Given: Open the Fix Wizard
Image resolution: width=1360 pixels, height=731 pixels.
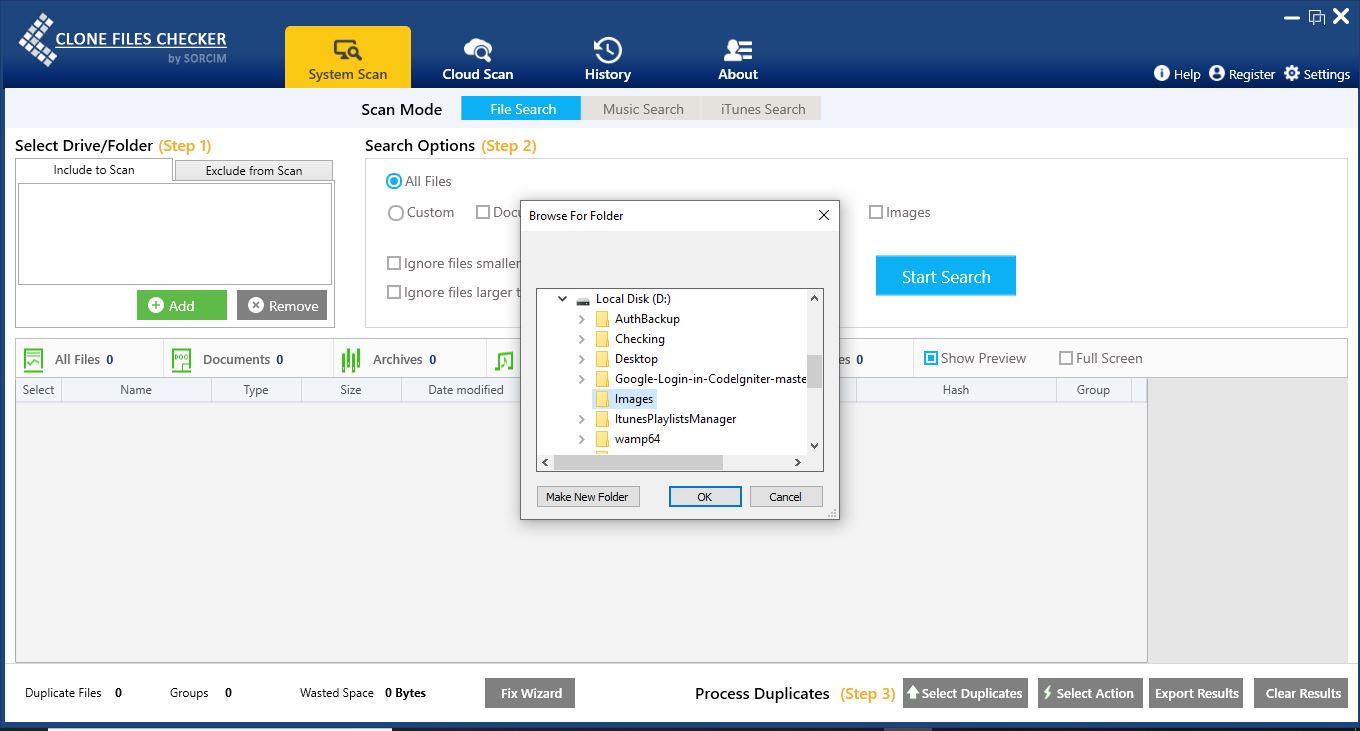Looking at the screenshot, I should [531, 693].
